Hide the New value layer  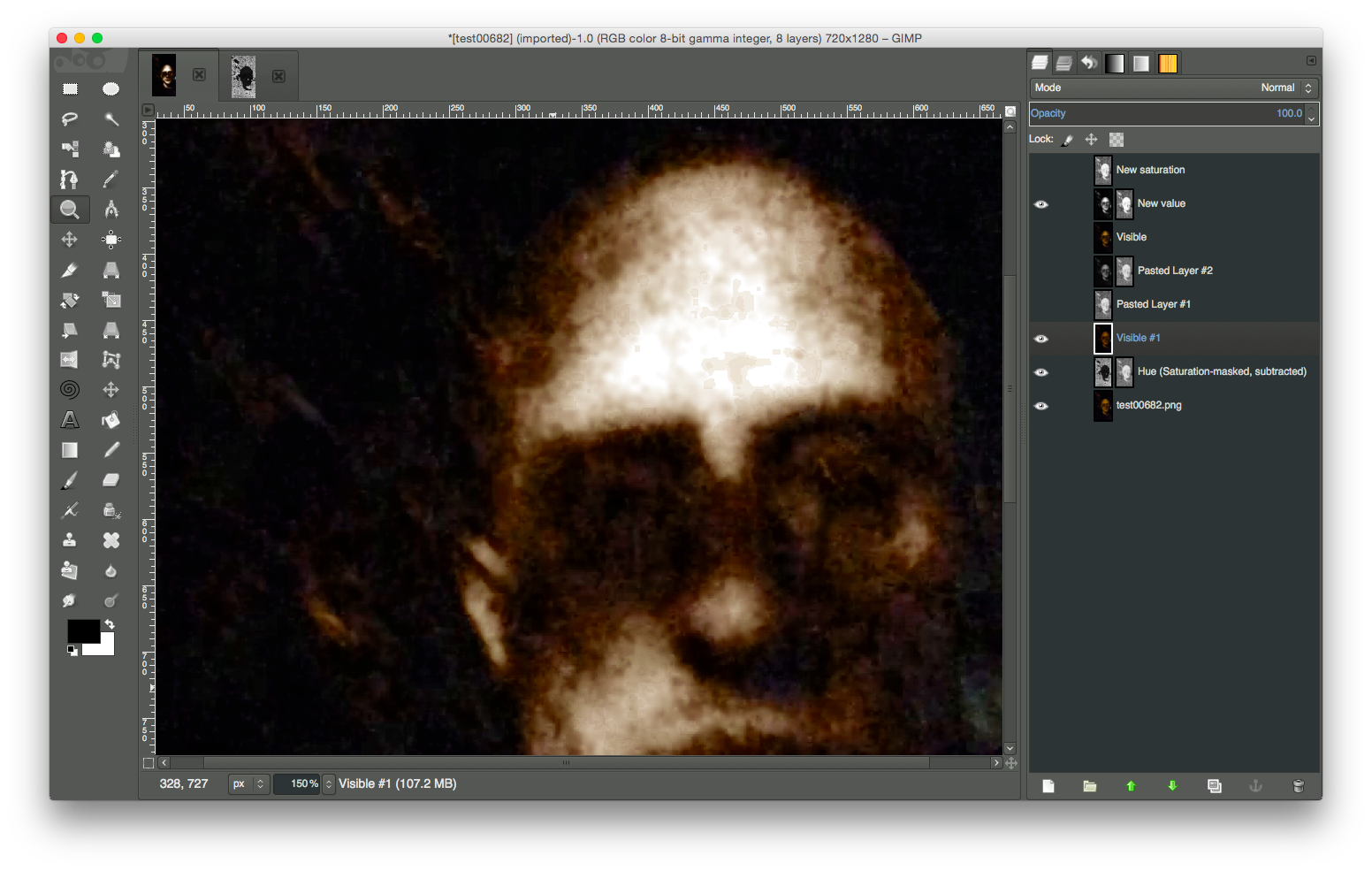coord(1041,204)
